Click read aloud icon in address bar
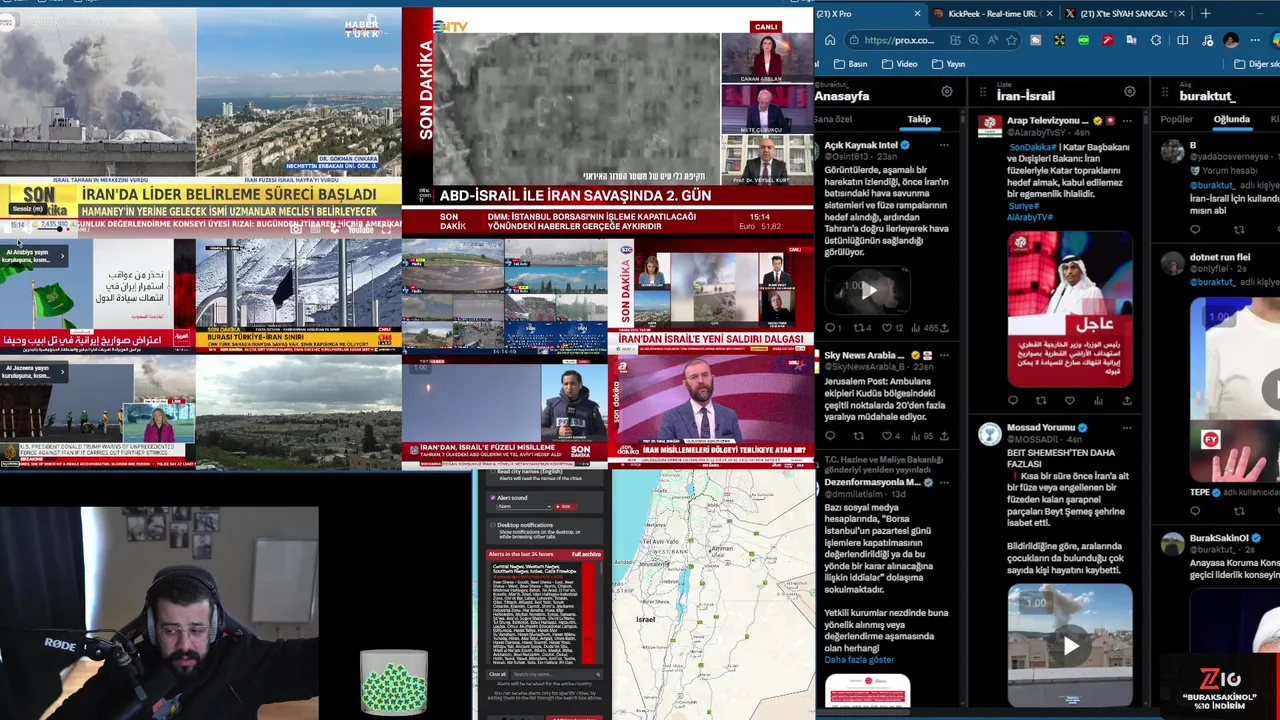This screenshot has height=720, width=1280. [x=992, y=40]
